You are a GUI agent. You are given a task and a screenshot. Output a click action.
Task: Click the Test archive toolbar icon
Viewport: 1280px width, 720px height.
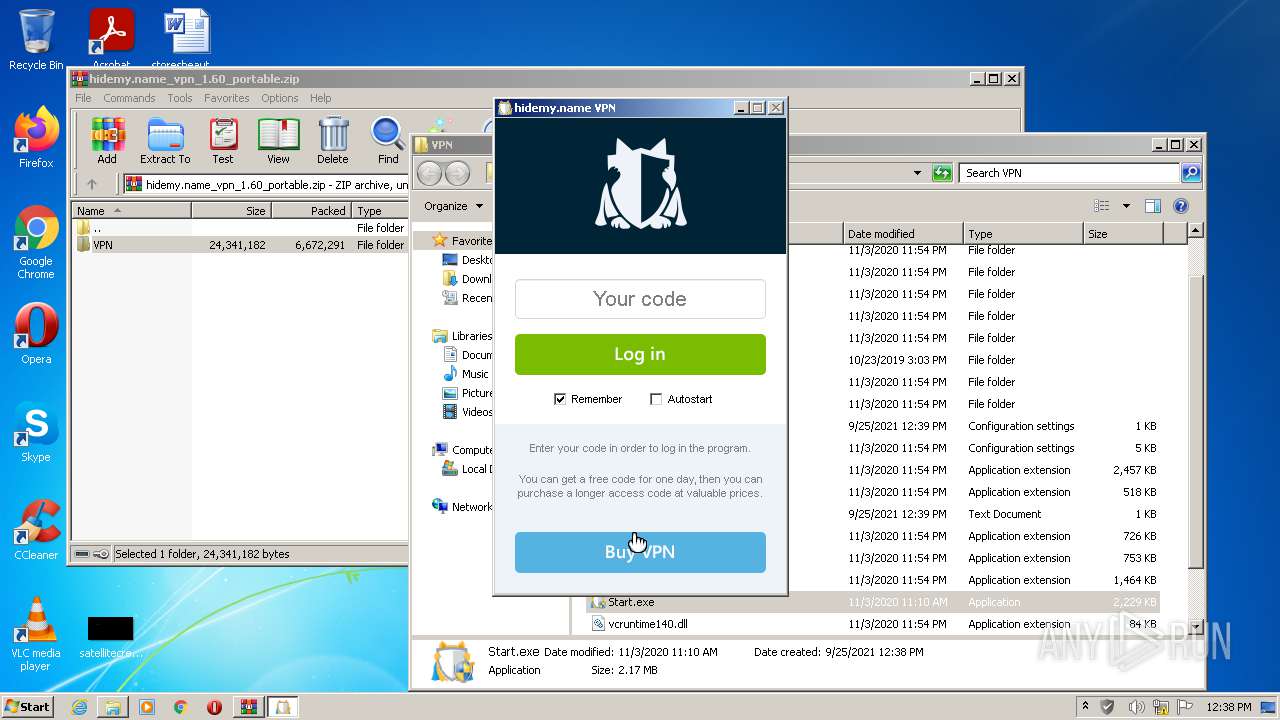pos(223,141)
